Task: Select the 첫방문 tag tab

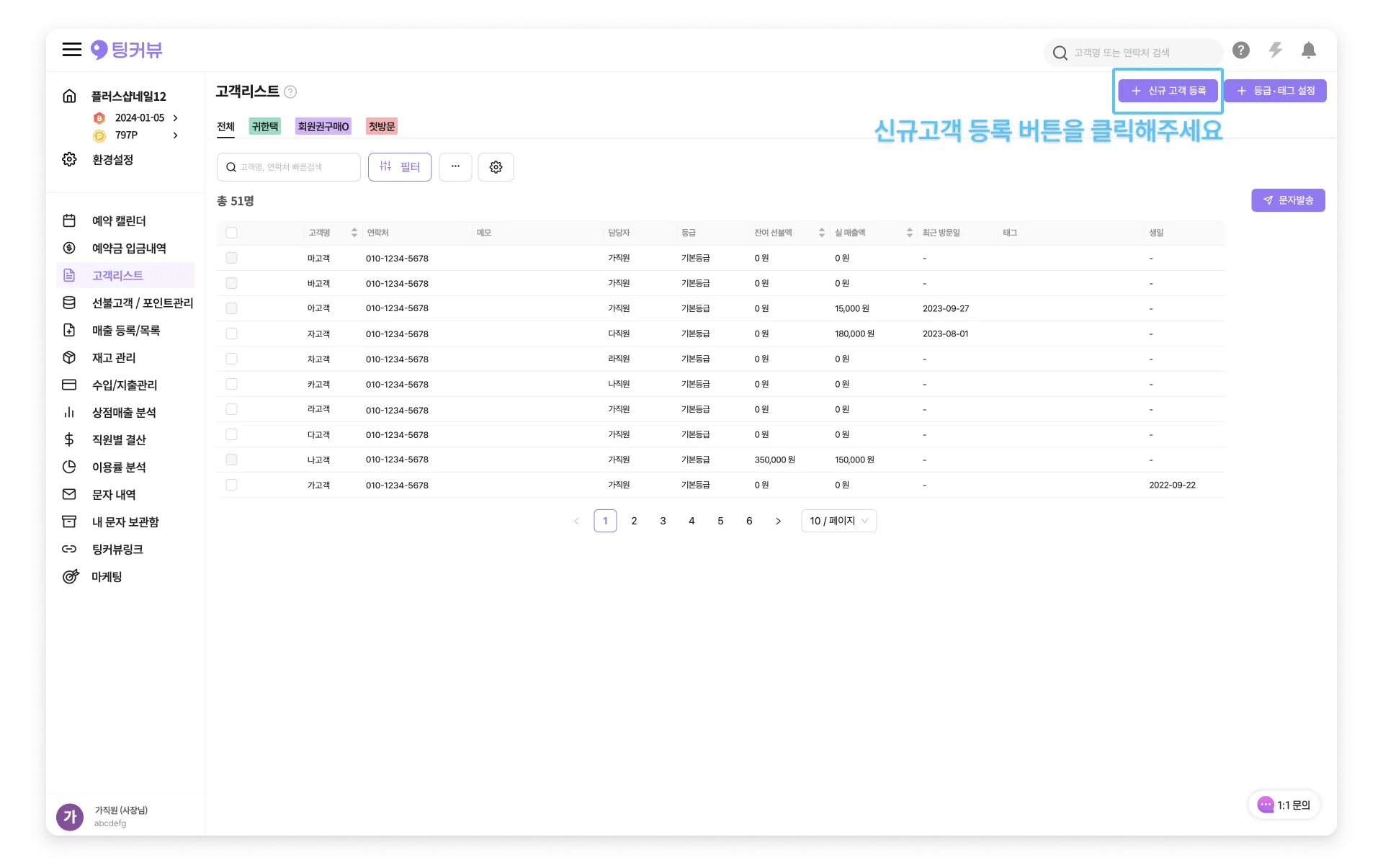Action: pos(381,127)
